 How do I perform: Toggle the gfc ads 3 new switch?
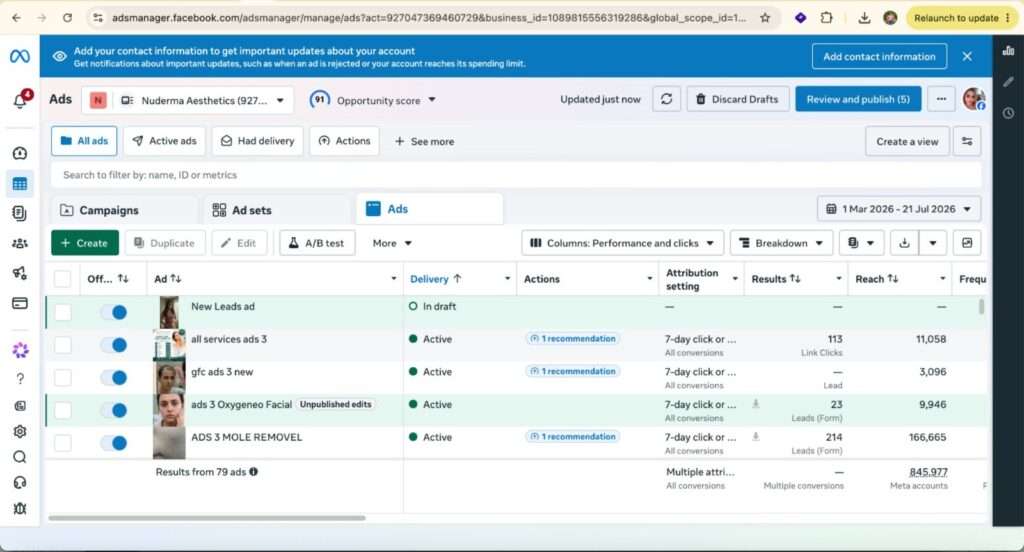click(x=114, y=378)
